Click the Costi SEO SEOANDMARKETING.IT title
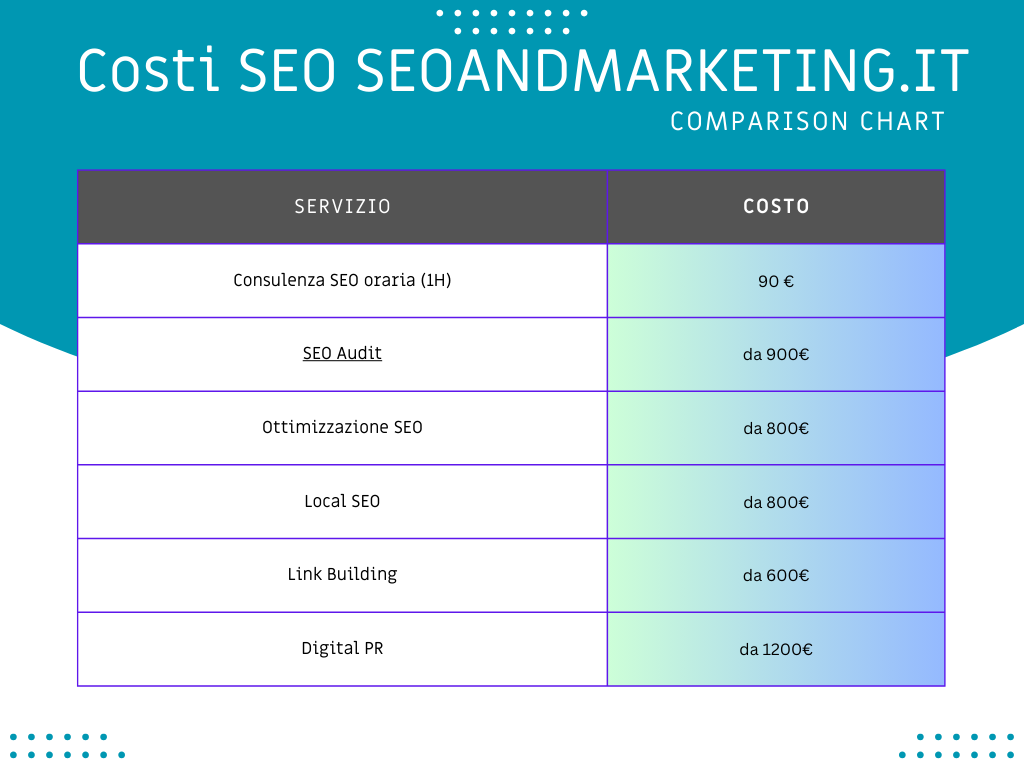 [x=523, y=70]
